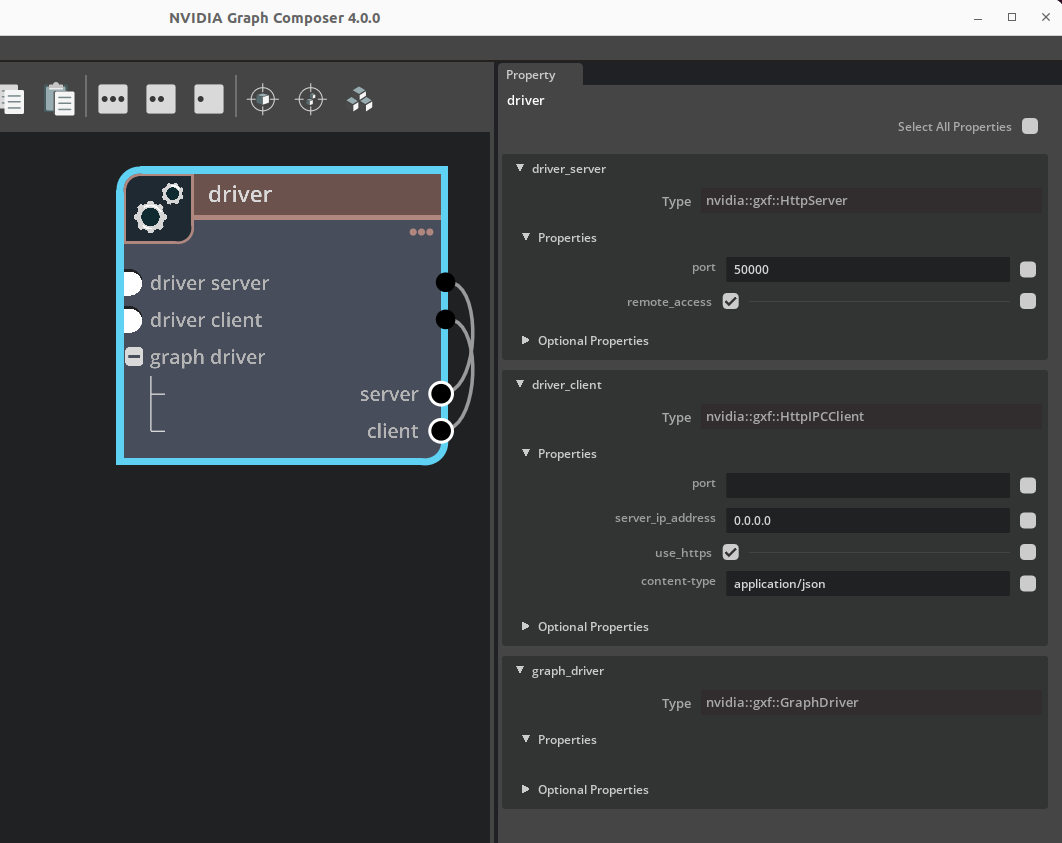The height and width of the screenshot is (843, 1062).
Task: Click the 'driver server' label on node
Action: [x=209, y=283]
